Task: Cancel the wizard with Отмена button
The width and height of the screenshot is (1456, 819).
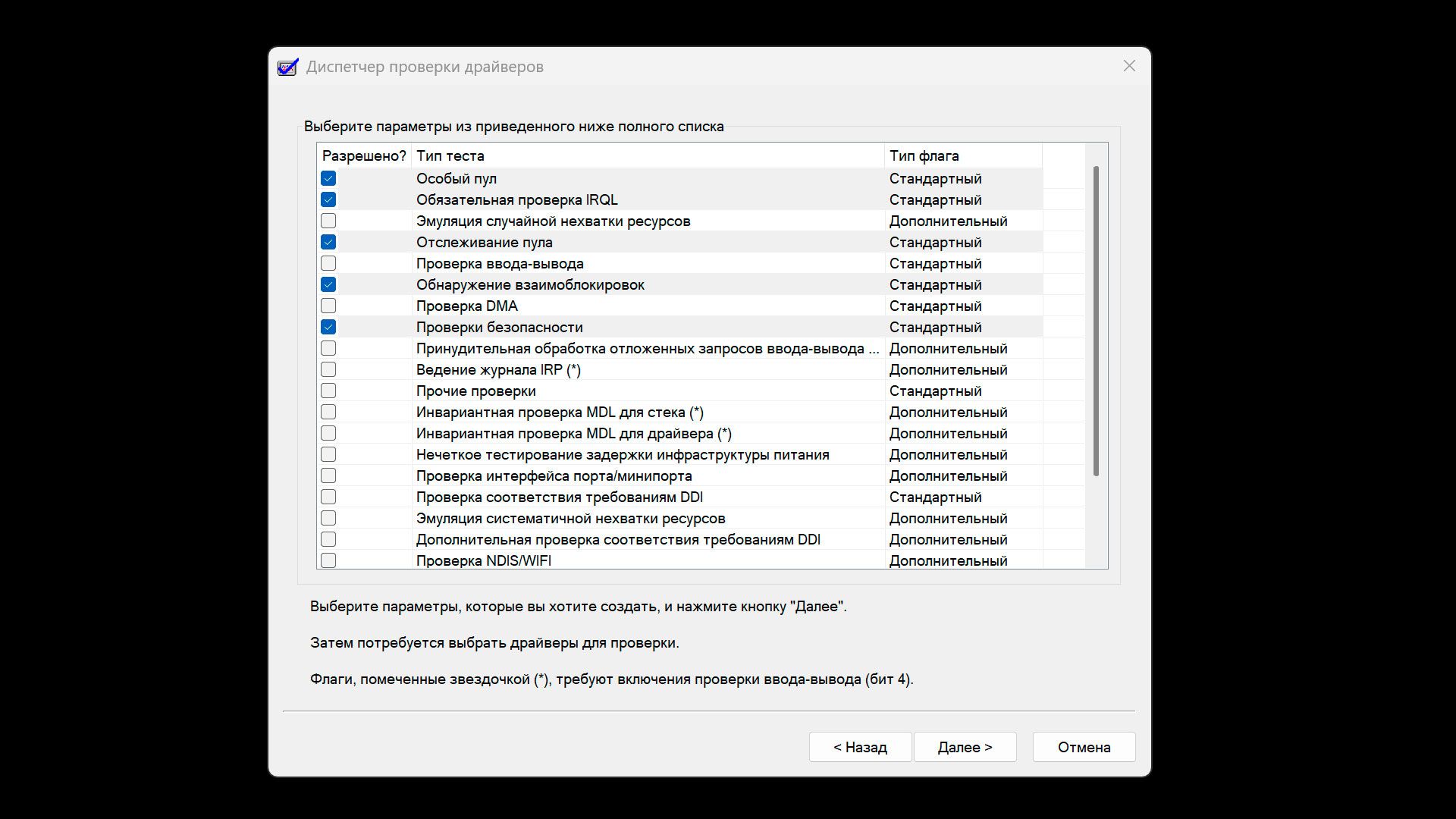Action: point(1084,747)
